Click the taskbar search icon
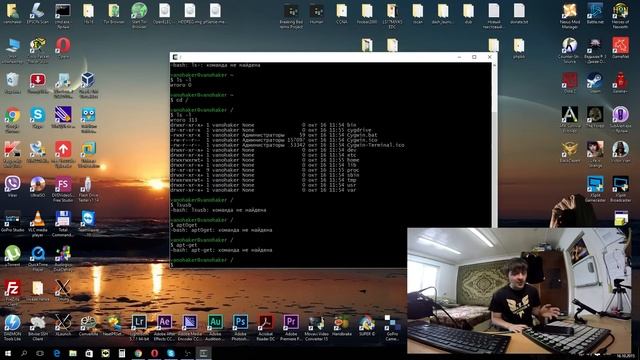 click(x=24, y=353)
